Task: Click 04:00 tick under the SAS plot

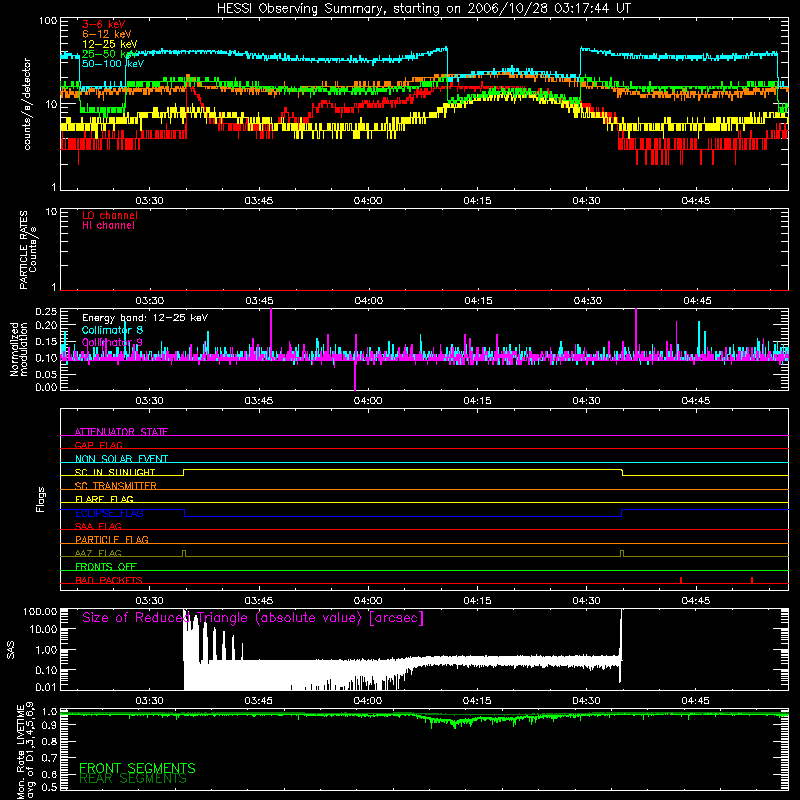Action: (x=368, y=701)
